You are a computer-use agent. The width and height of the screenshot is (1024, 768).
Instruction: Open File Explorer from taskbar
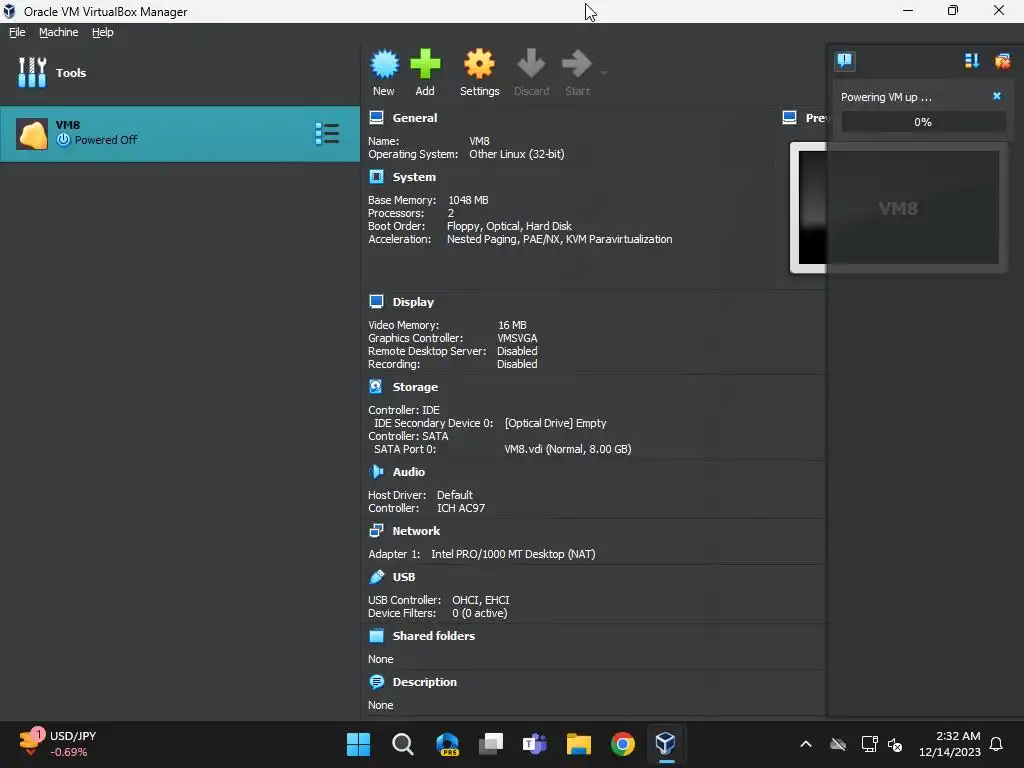tap(579, 744)
